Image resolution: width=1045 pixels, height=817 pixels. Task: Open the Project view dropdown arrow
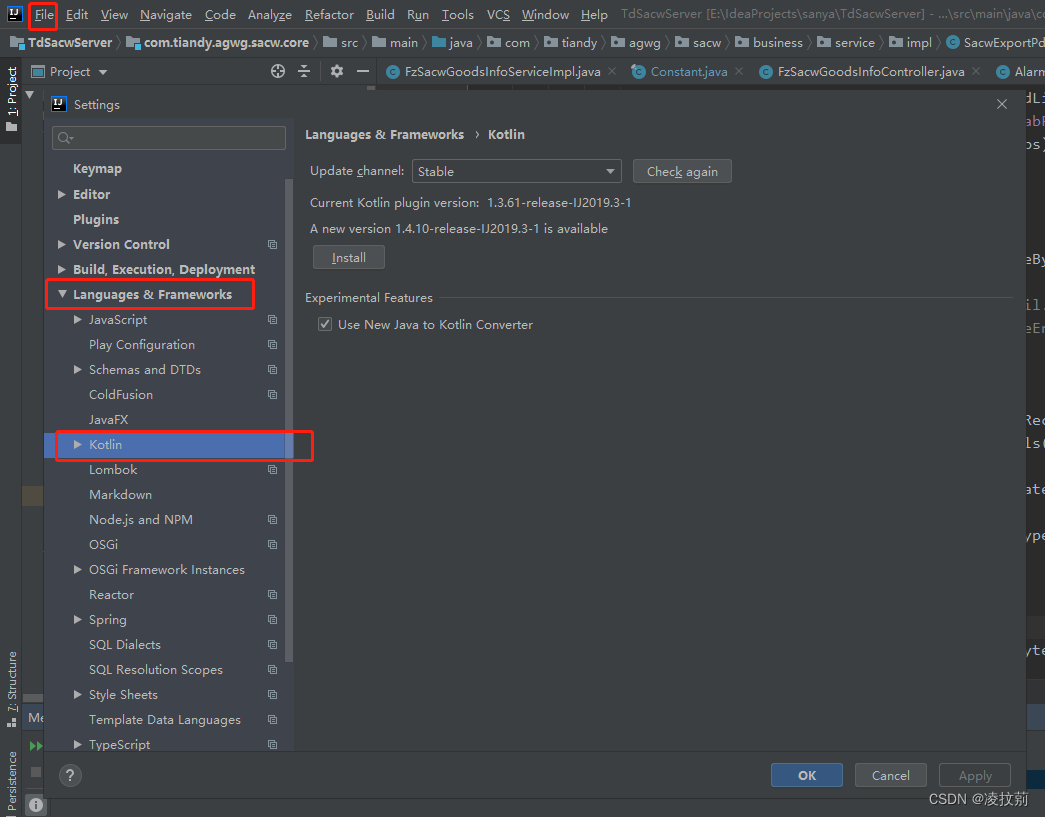[103, 72]
